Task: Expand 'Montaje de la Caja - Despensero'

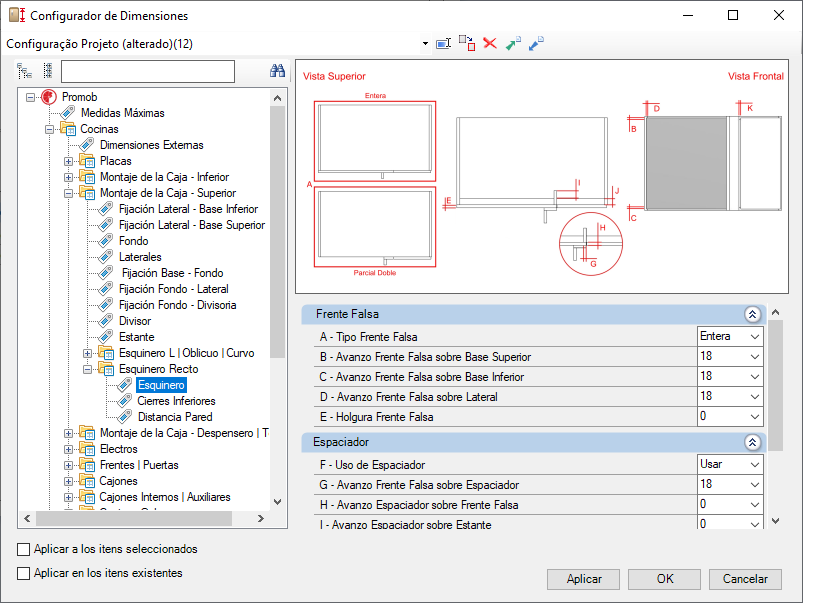Action: (68, 433)
